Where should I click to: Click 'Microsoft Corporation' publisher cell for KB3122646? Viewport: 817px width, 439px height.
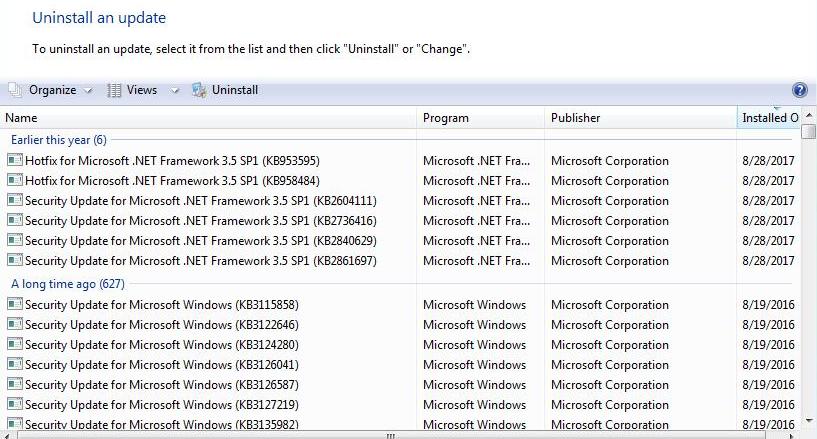point(610,324)
